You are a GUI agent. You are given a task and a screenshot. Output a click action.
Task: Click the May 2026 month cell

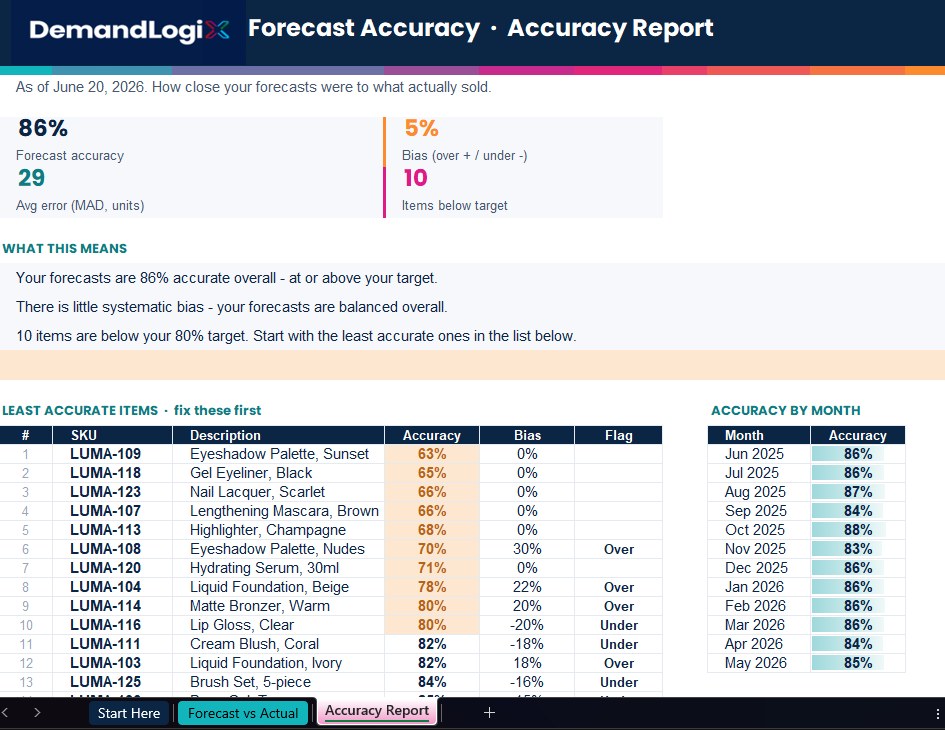click(x=759, y=663)
